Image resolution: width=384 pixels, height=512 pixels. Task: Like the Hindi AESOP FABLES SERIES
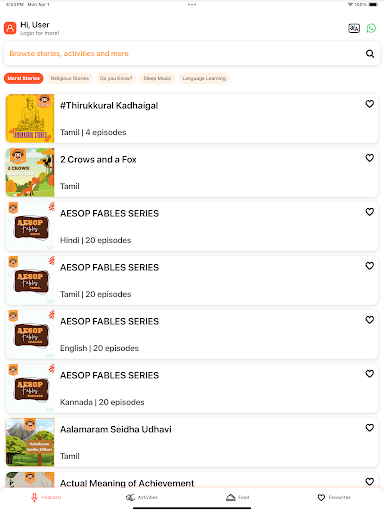369,212
